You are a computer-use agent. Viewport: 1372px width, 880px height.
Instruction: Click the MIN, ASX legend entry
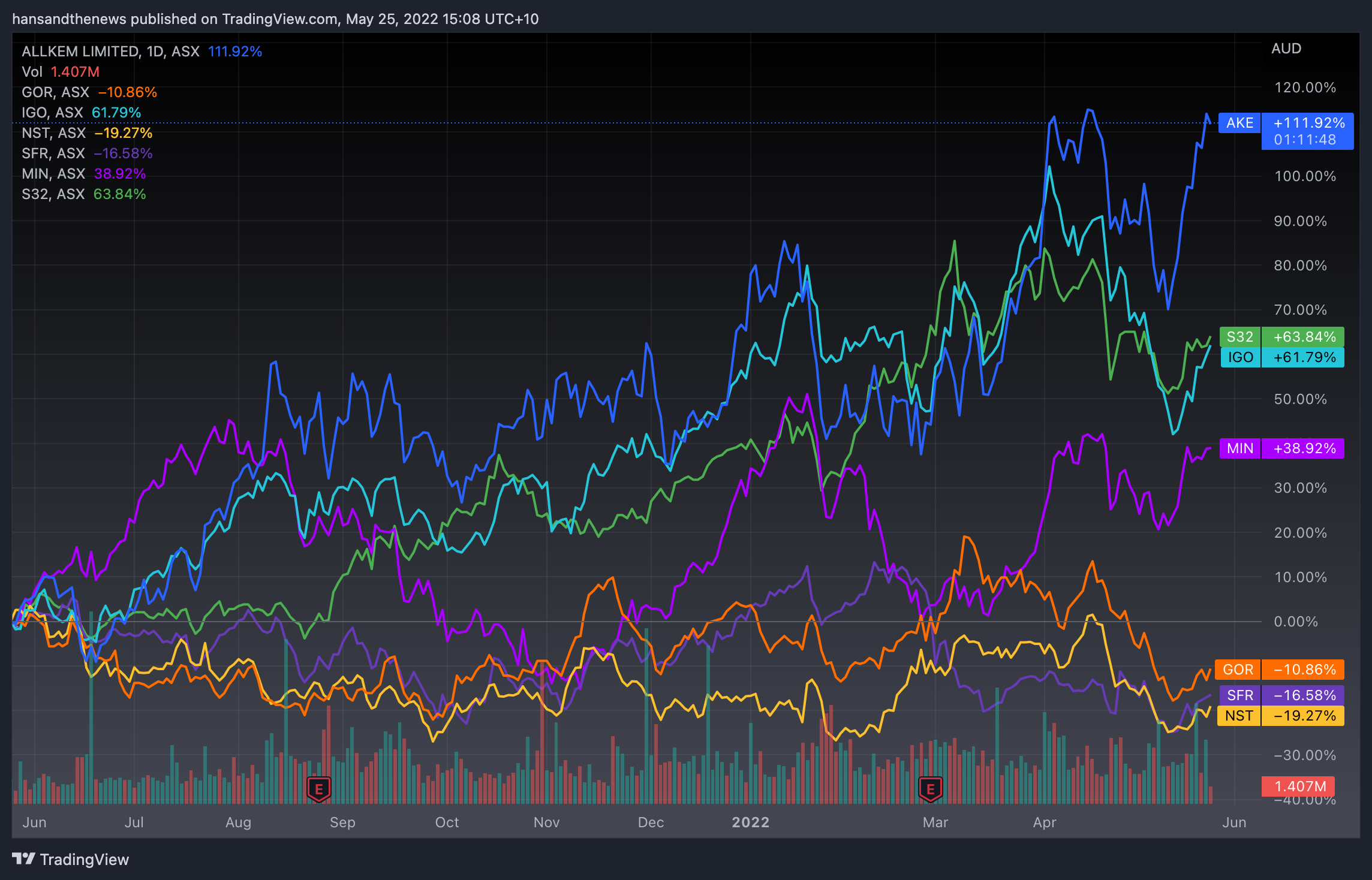(x=84, y=174)
